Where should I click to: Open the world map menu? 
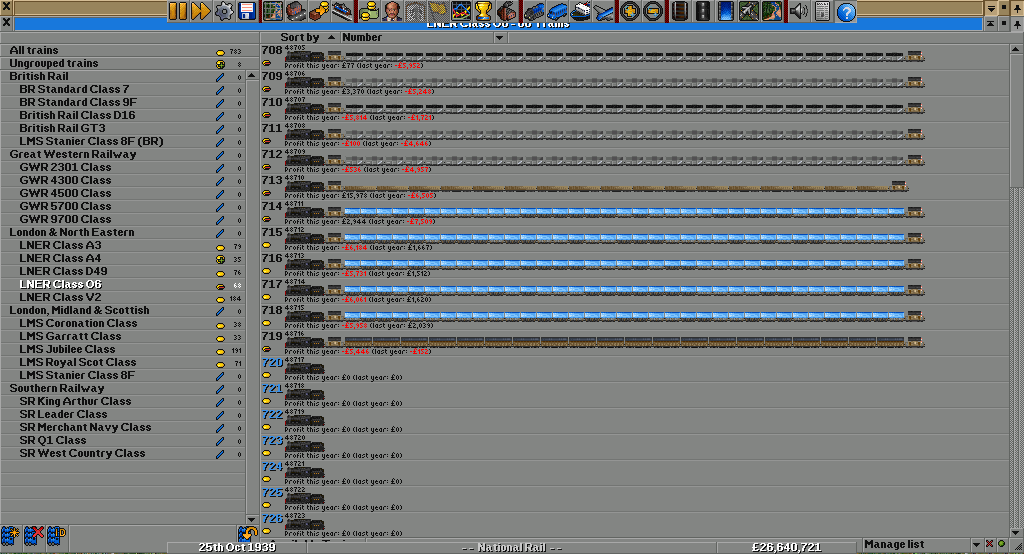pos(273,11)
